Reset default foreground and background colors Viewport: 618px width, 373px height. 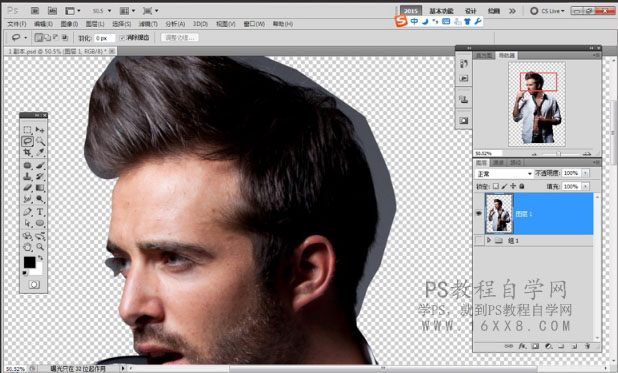click(25, 273)
